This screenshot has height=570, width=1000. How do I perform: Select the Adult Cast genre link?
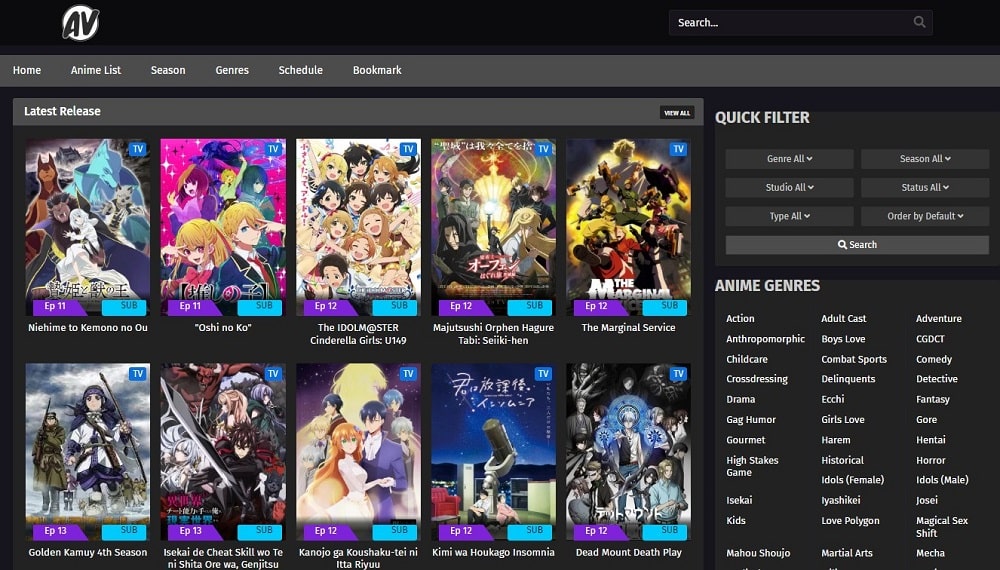point(844,319)
